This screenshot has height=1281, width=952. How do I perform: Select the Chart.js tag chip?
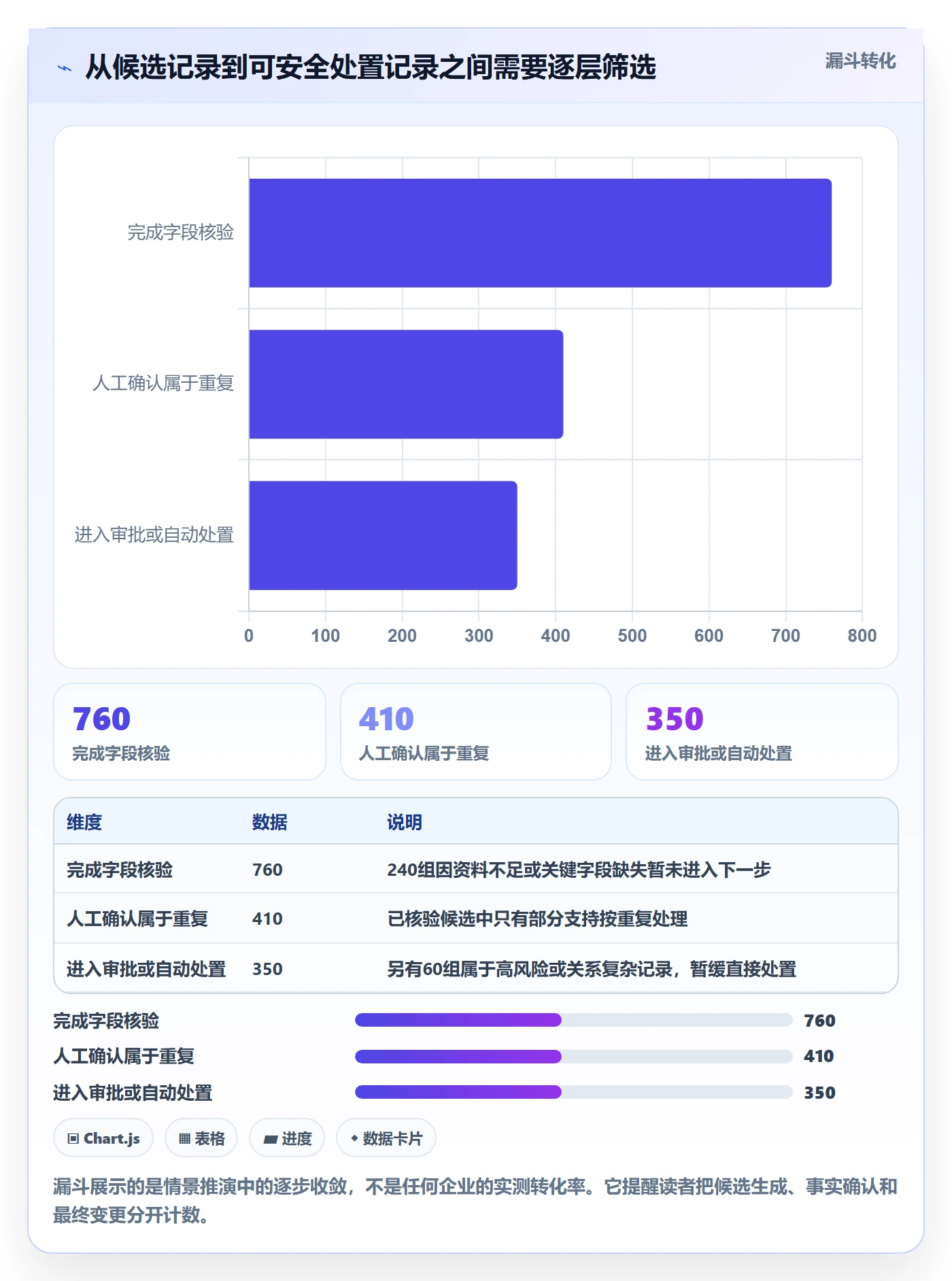pyautogui.click(x=103, y=1138)
